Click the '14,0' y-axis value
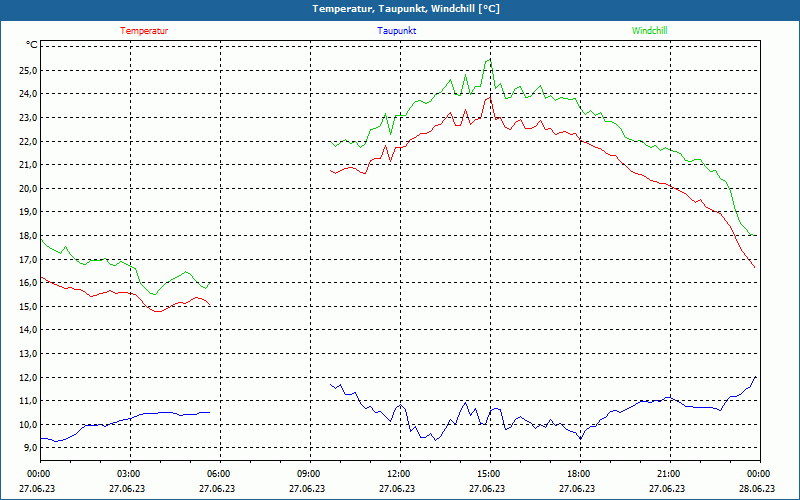 pyautogui.click(x=28, y=330)
